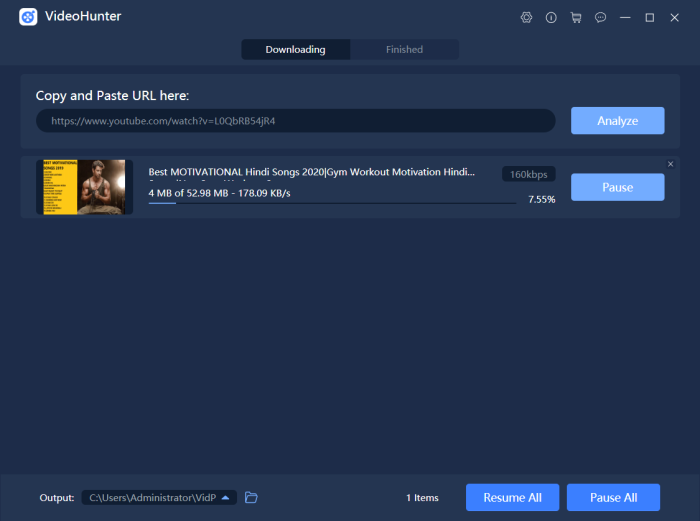Open the shopping cart purchase icon
The height and width of the screenshot is (521, 700).
tap(576, 17)
